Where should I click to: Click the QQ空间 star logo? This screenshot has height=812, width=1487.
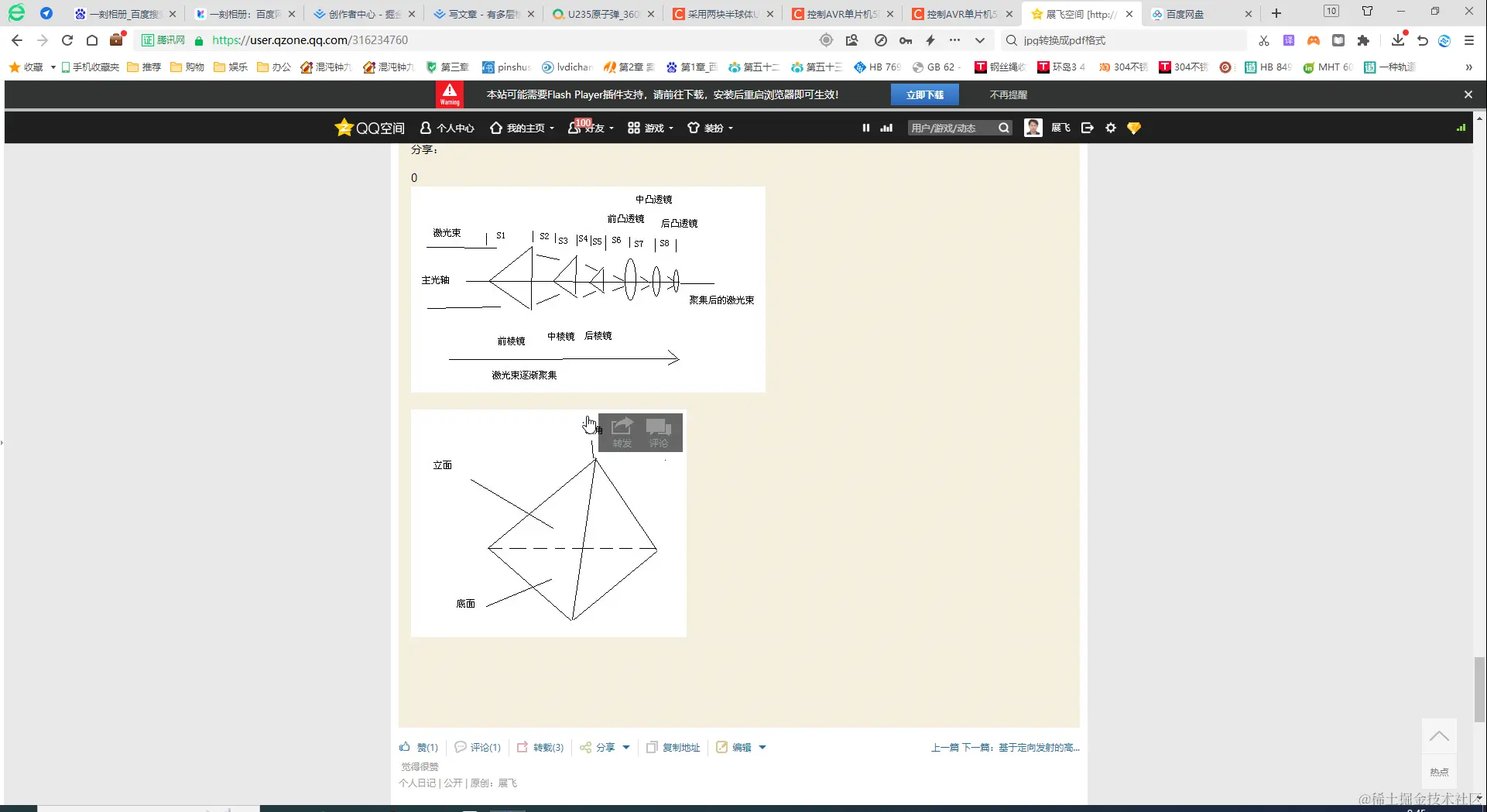(344, 127)
